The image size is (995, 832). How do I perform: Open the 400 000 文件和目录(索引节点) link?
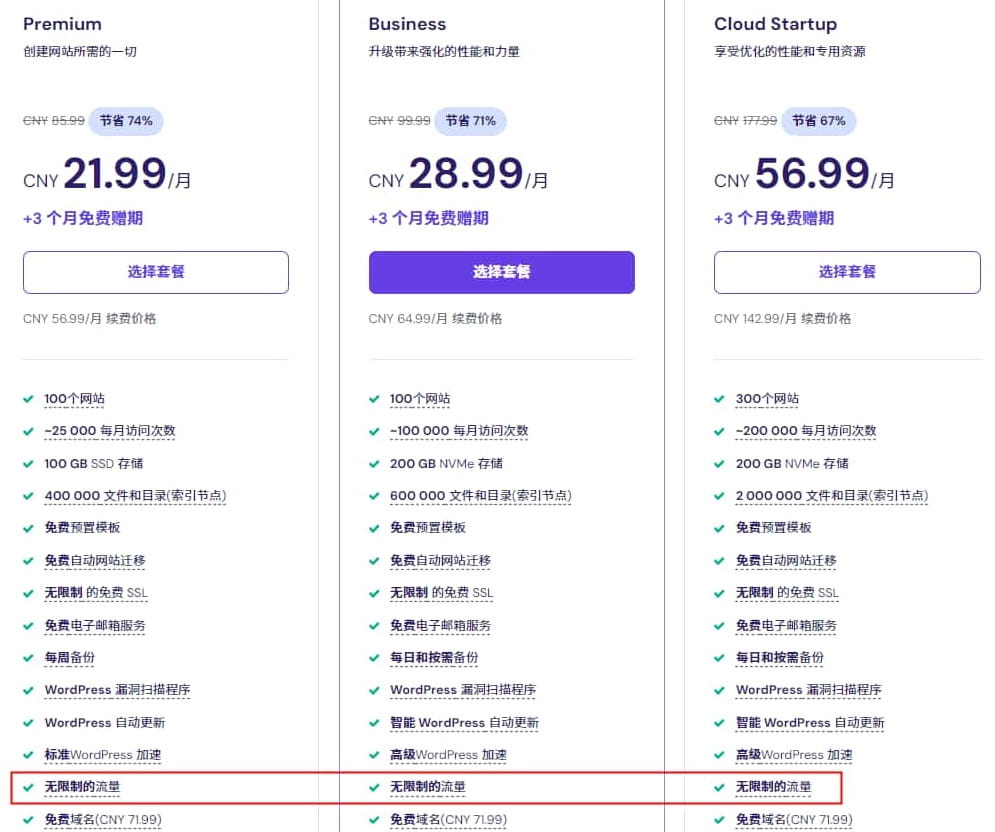coord(136,495)
